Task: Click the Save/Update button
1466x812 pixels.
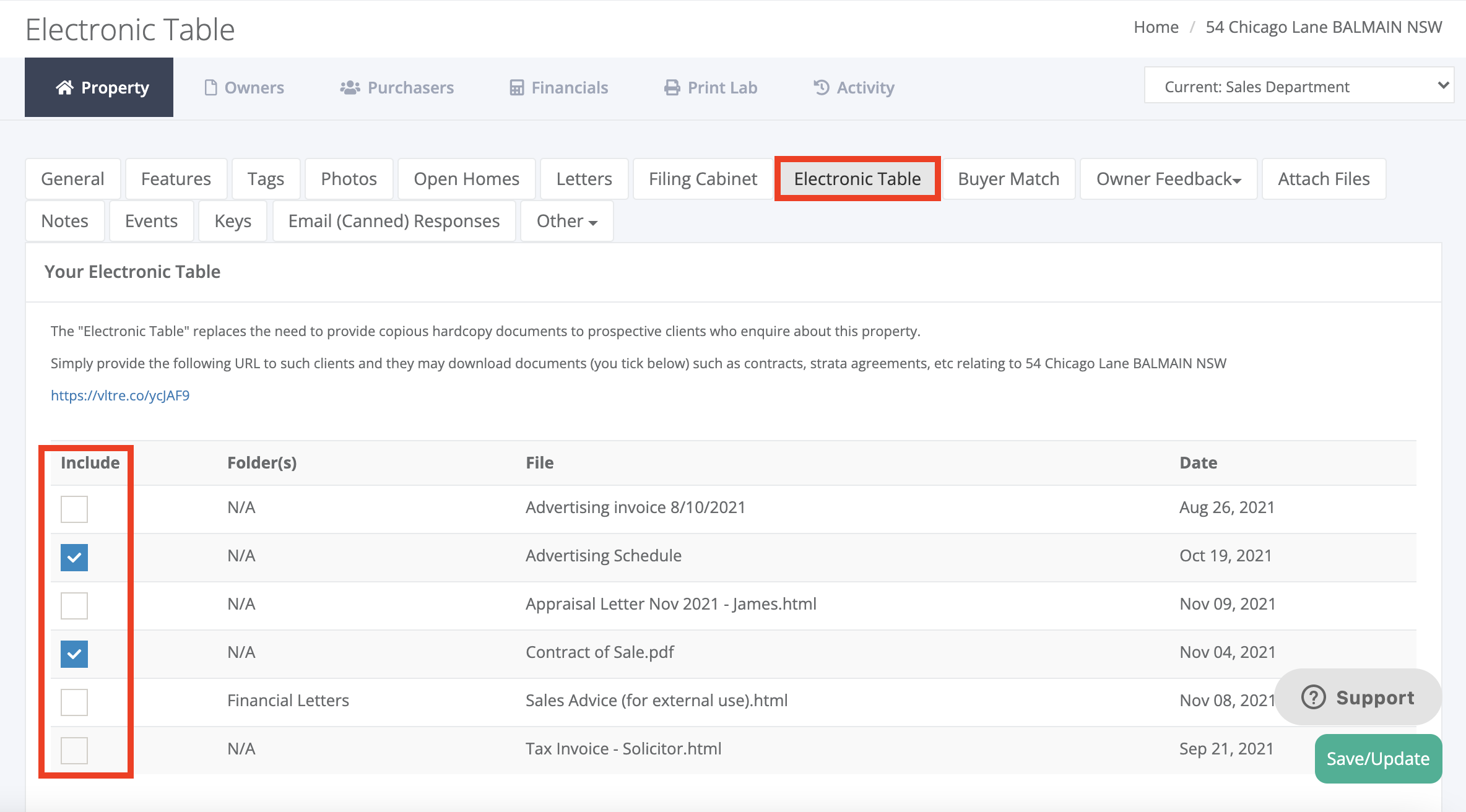Action: click(1378, 759)
